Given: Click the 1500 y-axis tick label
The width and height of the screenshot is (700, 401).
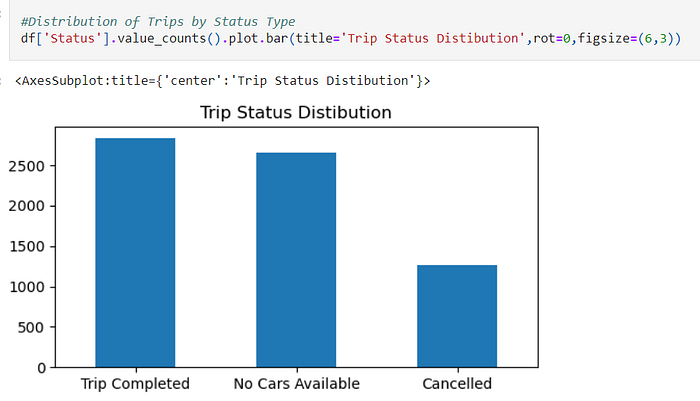Looking at the screenshot, I should [27, 246].
